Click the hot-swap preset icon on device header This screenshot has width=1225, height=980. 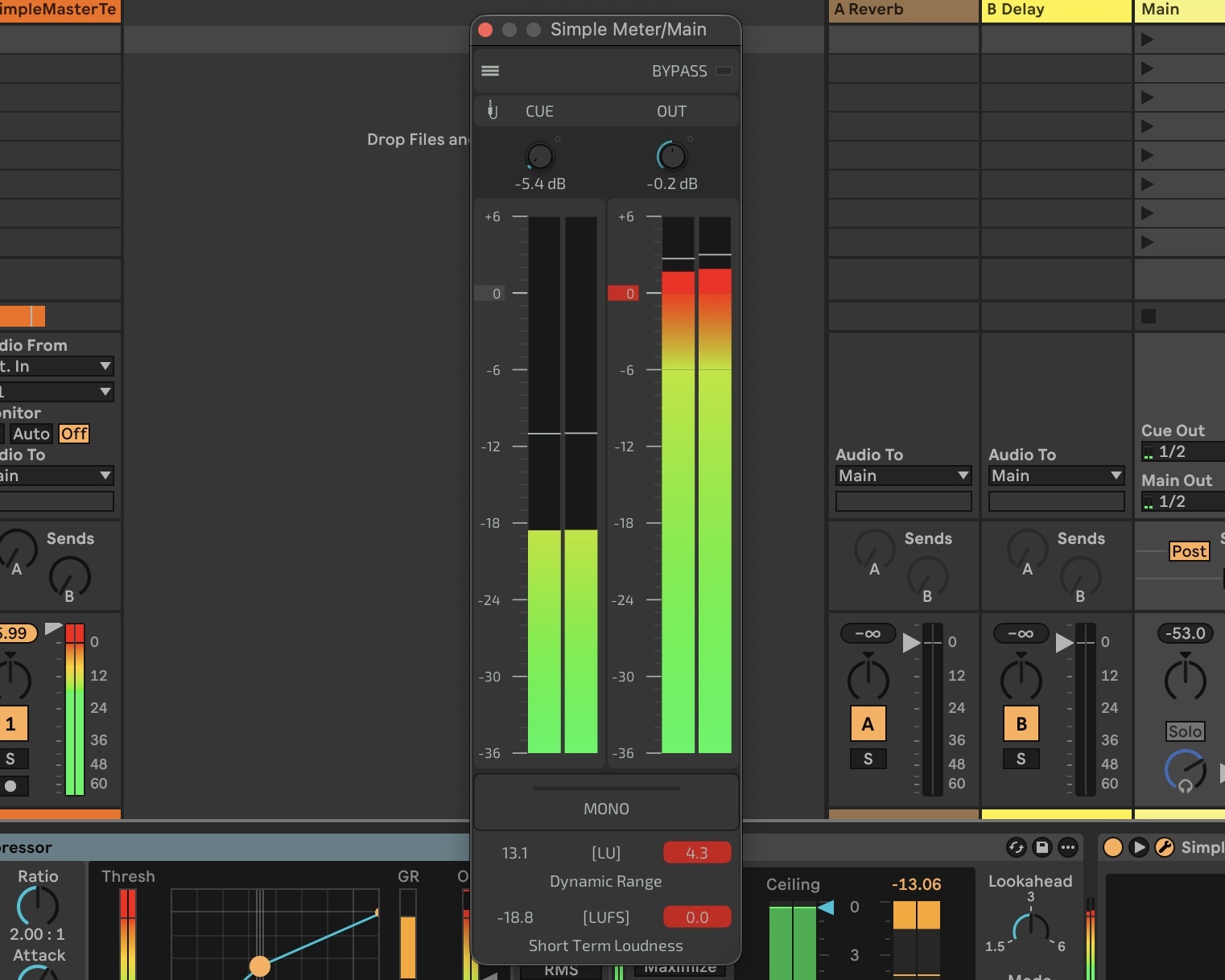[1017, 846]
